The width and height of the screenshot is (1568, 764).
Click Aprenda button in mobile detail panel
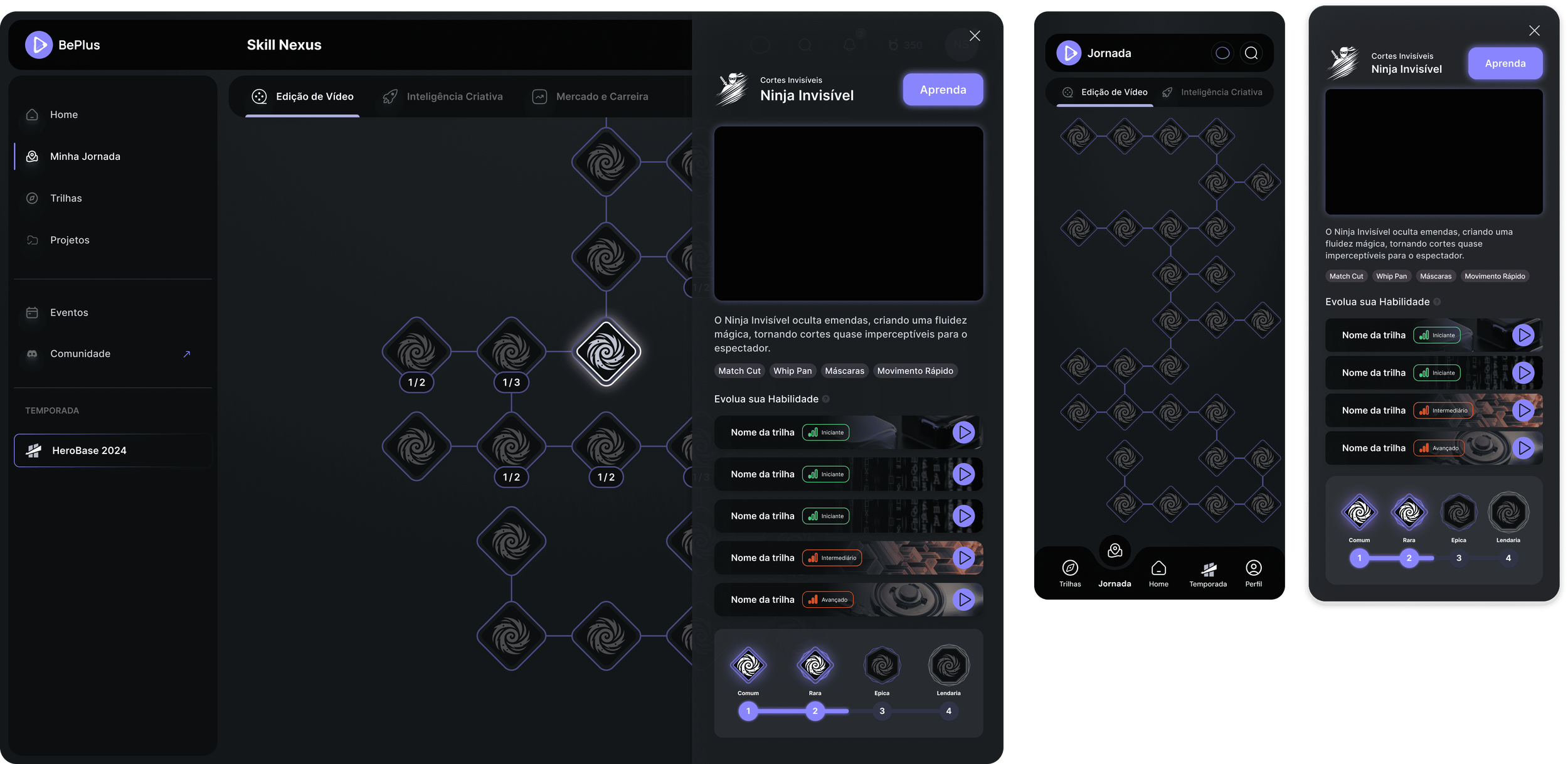pyautogui.click(x=1505, y=63)
